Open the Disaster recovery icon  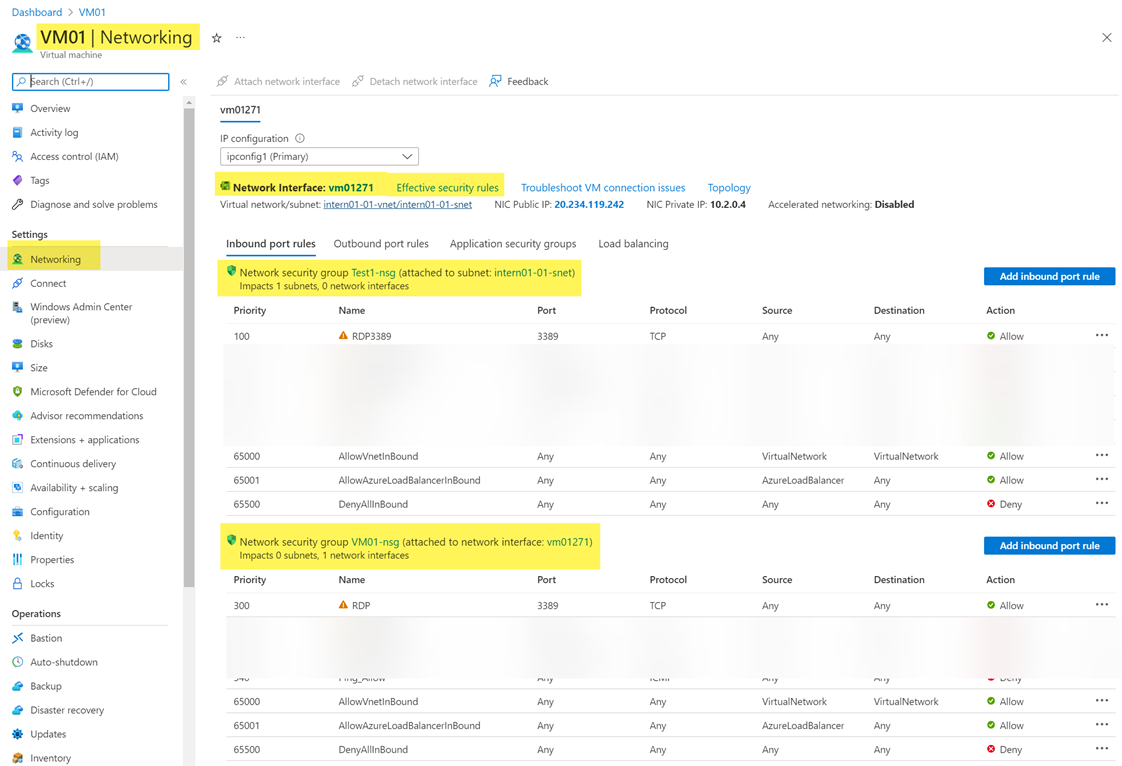(x=18, y=709)
